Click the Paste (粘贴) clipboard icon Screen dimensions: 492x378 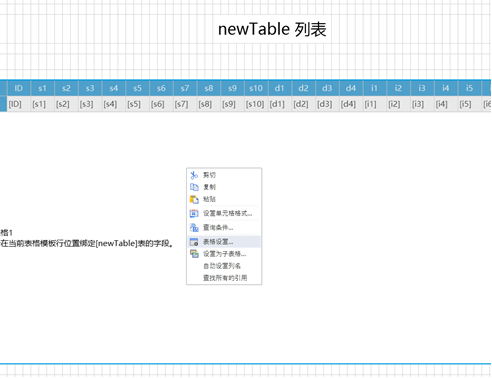(194, 199)
